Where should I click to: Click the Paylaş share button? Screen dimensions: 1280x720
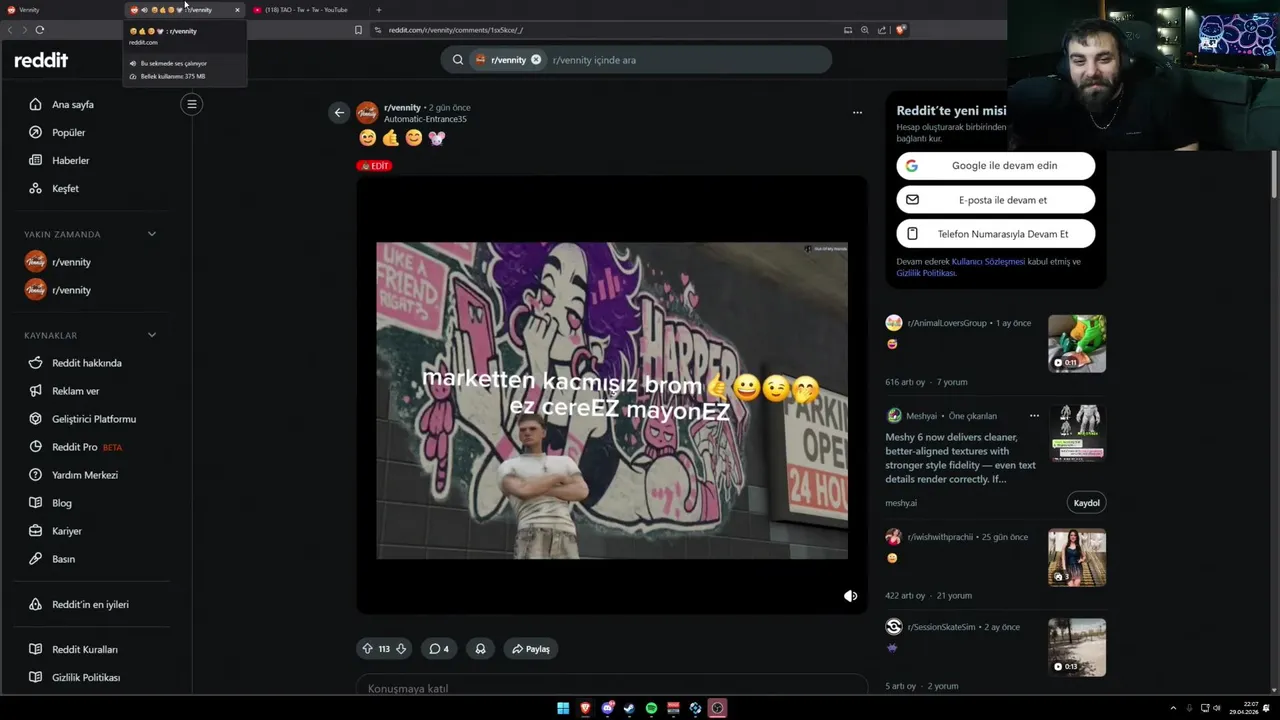(531, 649)
